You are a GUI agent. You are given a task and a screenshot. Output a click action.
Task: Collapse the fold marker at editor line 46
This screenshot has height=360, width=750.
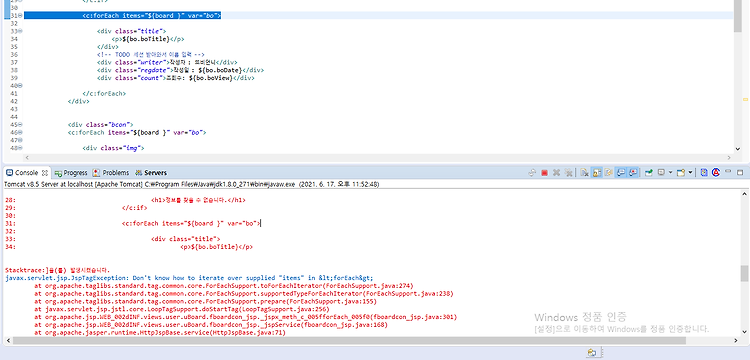(20, 132)
